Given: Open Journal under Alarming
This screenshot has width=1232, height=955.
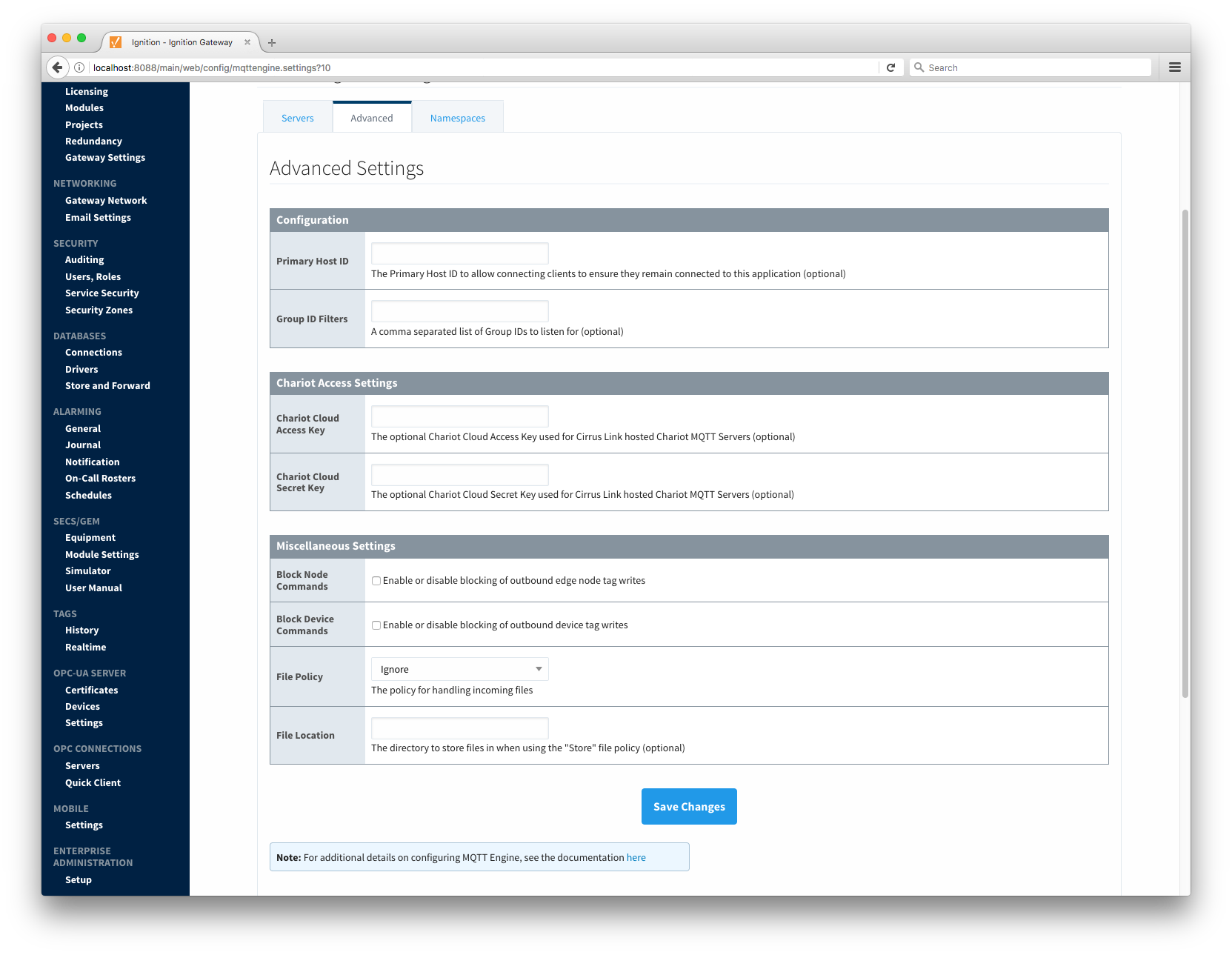Looking at the screenshot, I should click(x=83, y=445).
